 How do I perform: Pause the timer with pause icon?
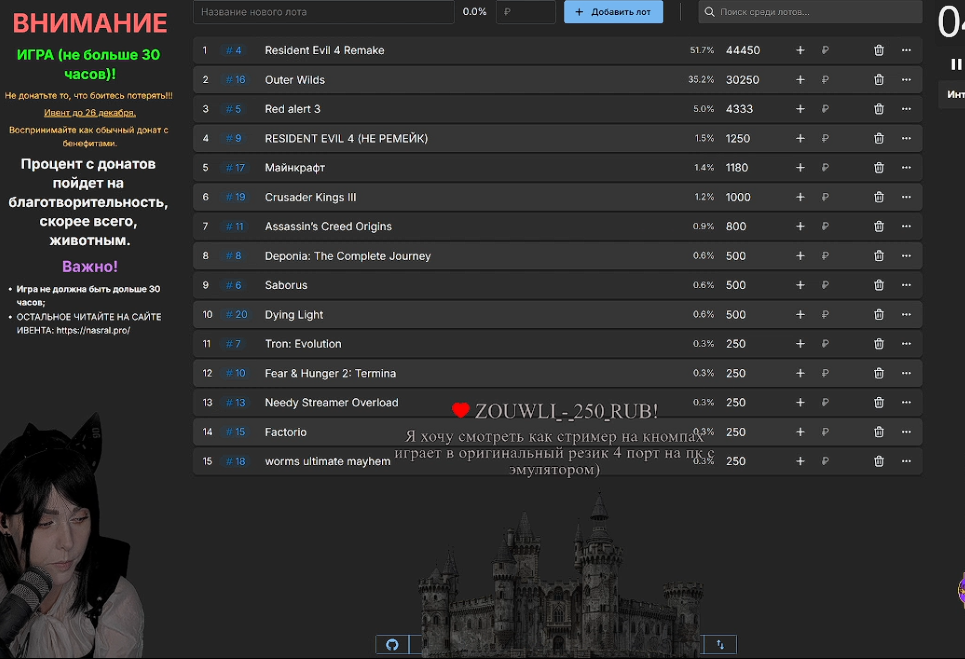click(x=956, y=64)
